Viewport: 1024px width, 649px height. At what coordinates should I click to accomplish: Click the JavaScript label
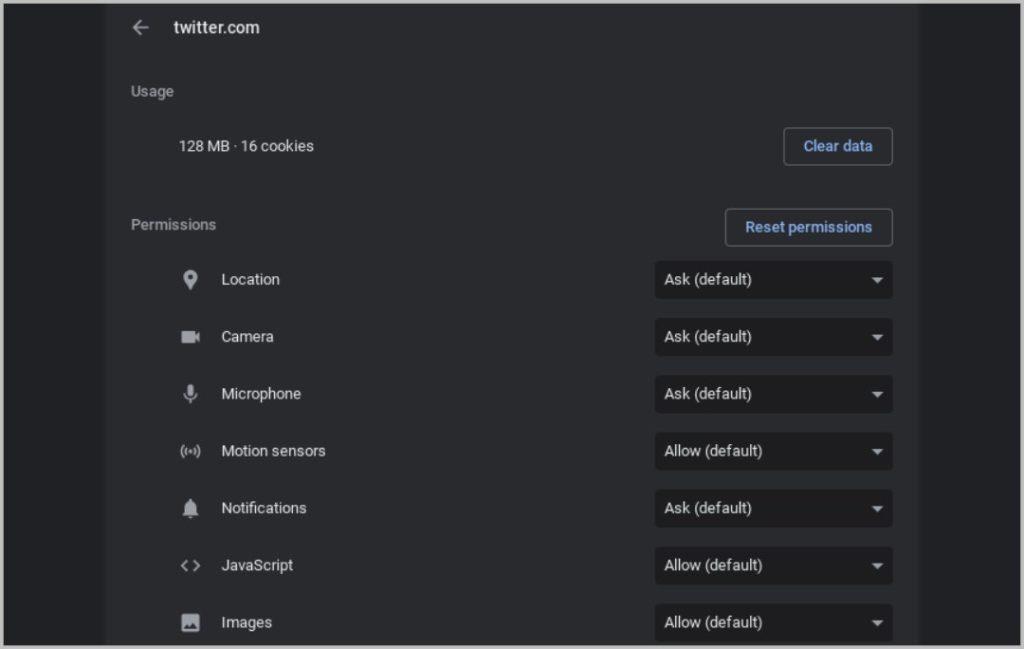click(x=257, y=565)
